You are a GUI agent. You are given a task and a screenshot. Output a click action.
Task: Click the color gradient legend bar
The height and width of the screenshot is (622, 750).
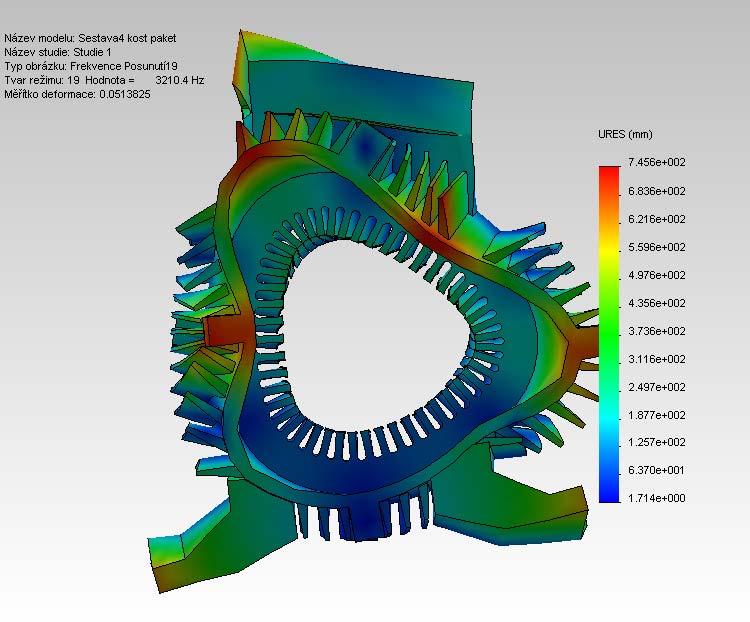pyautogui.click(x=609, y=334)
